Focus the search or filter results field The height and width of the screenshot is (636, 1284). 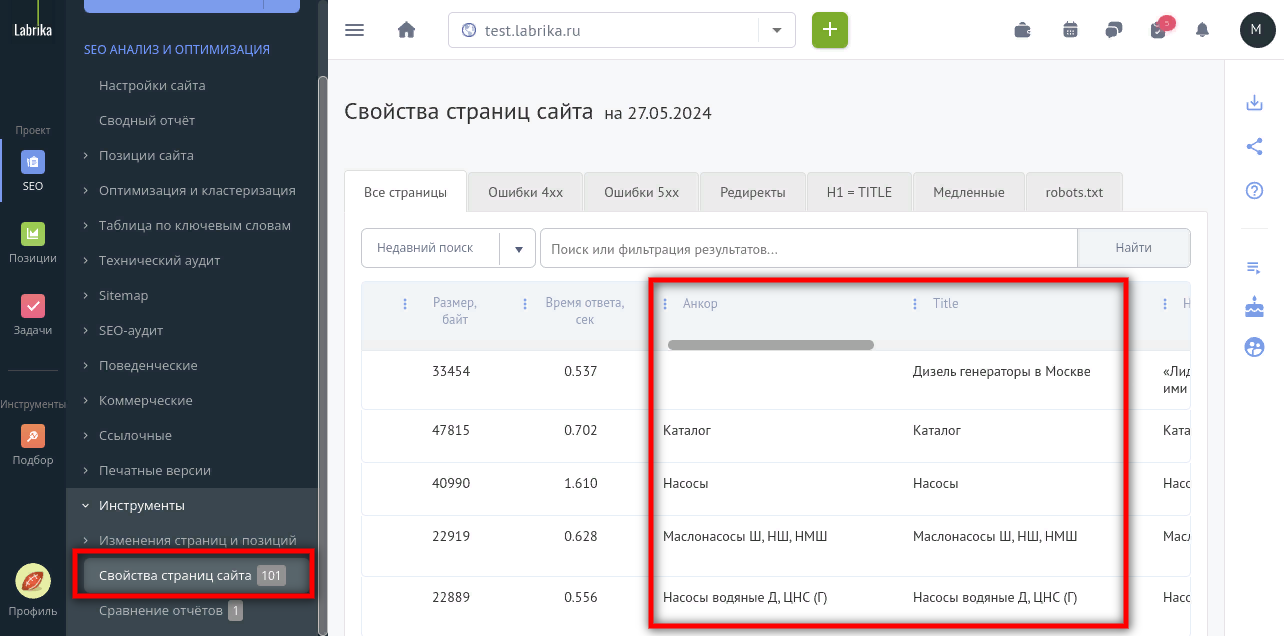click(809, 248)
